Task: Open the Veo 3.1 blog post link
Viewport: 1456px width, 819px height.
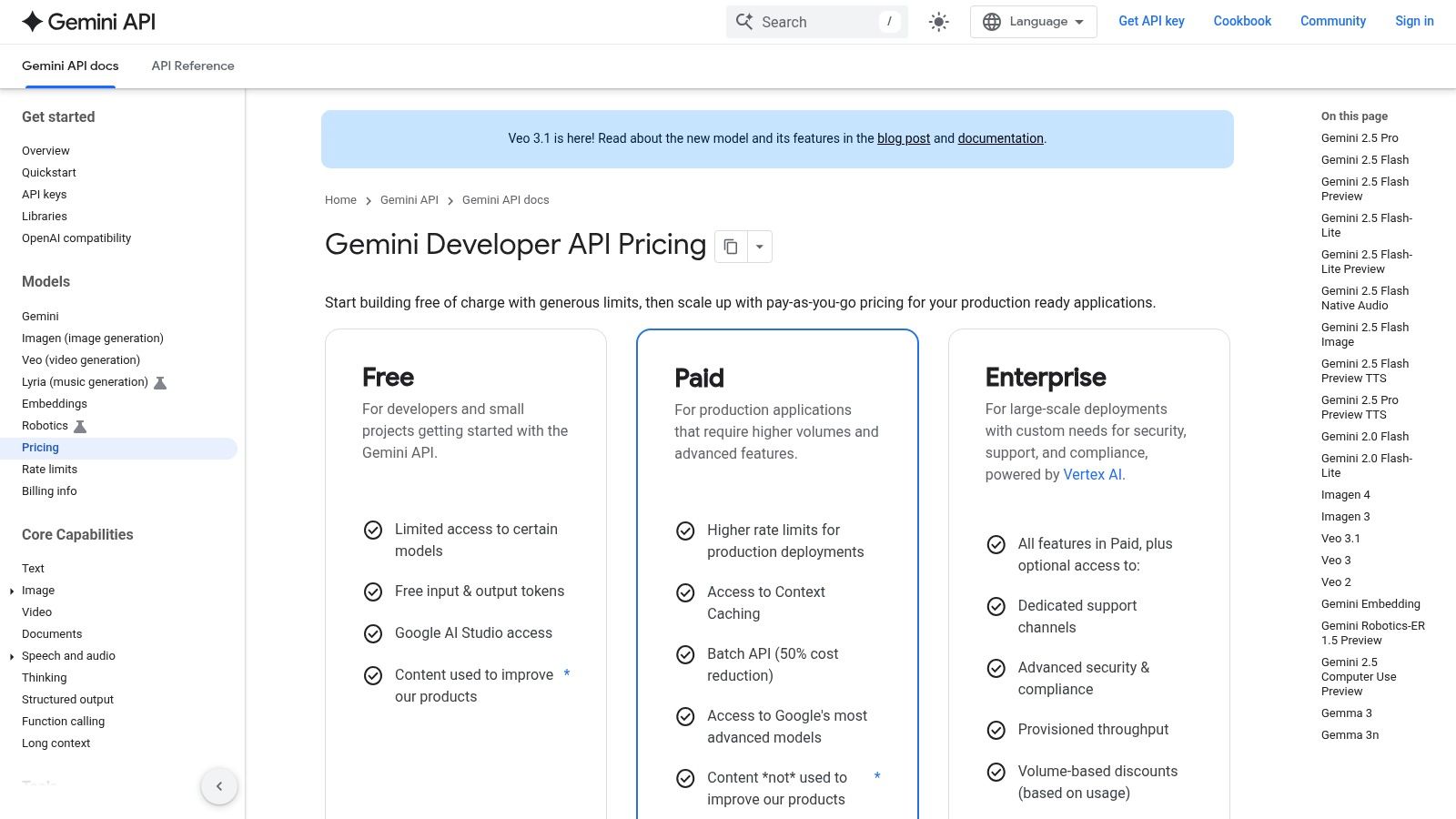Action: point(902,138)
